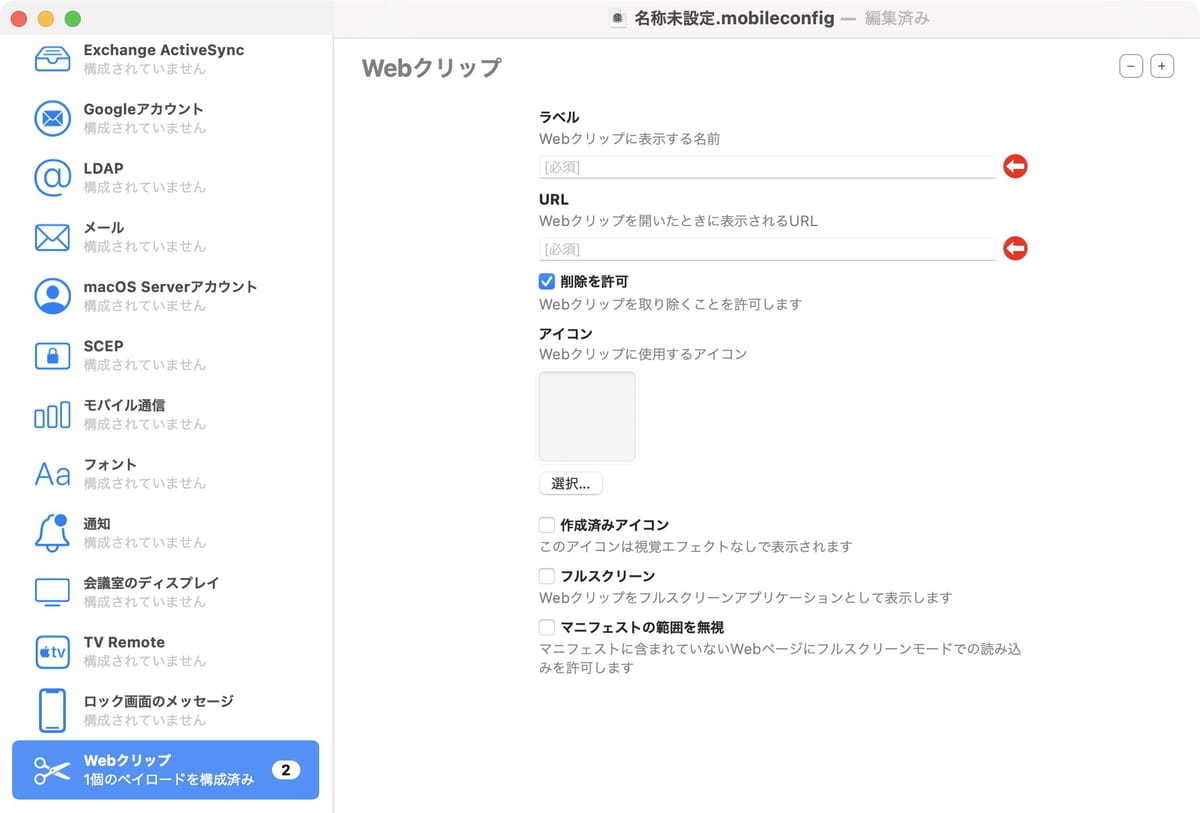This screenshot has width=1200, height=813.
Task: Select the highlighted Webクリップ sidebar row
Action: pos(166,770)
